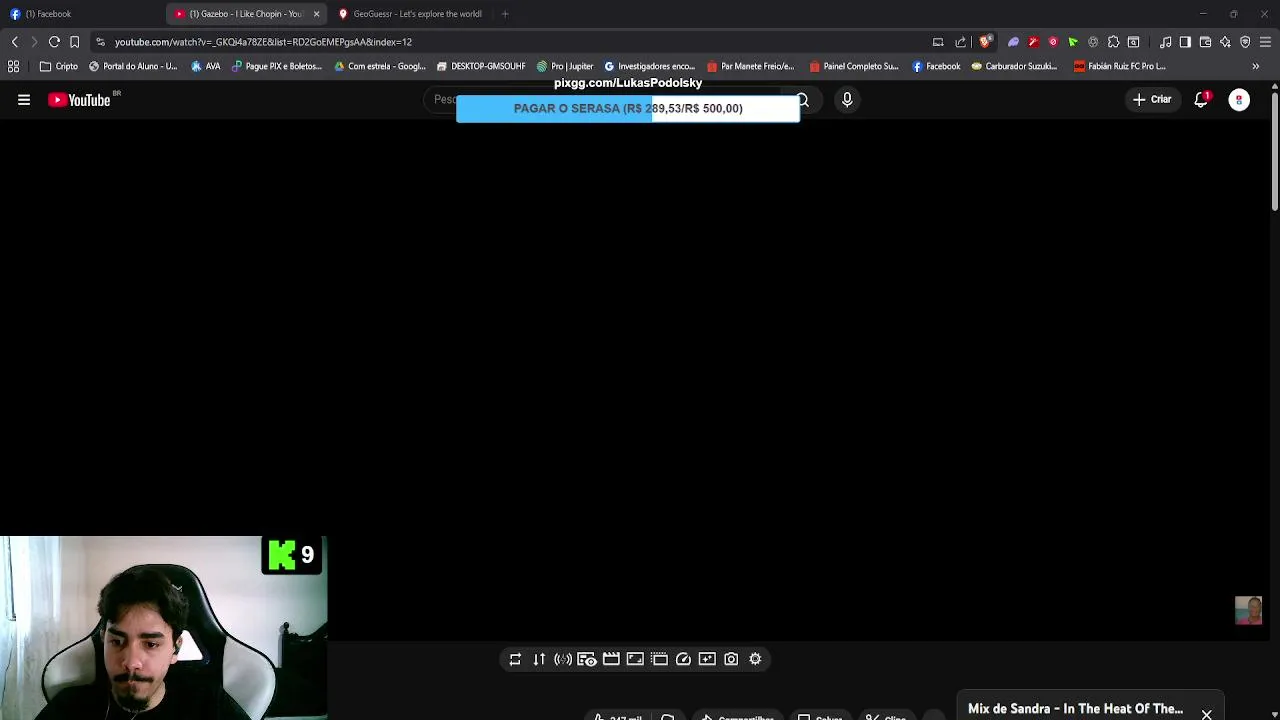Image resolution: width=1280 pixels, height=720 pixels.
Task: Click the video filters sparkle icon in player toolbar
Action: click(x=707, y=659)
